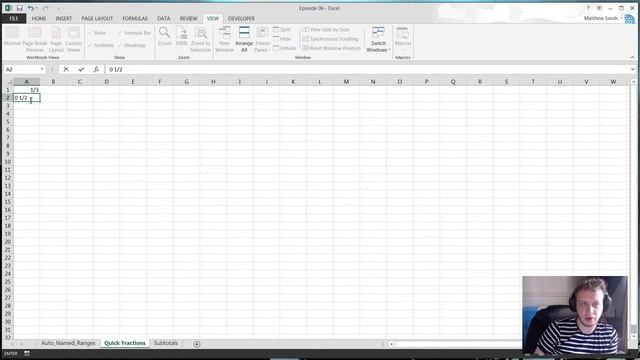640x360 pixels.
Task: Select the Subtotals sheet tab
Action: pyautogui.click(x=166, y=343)
